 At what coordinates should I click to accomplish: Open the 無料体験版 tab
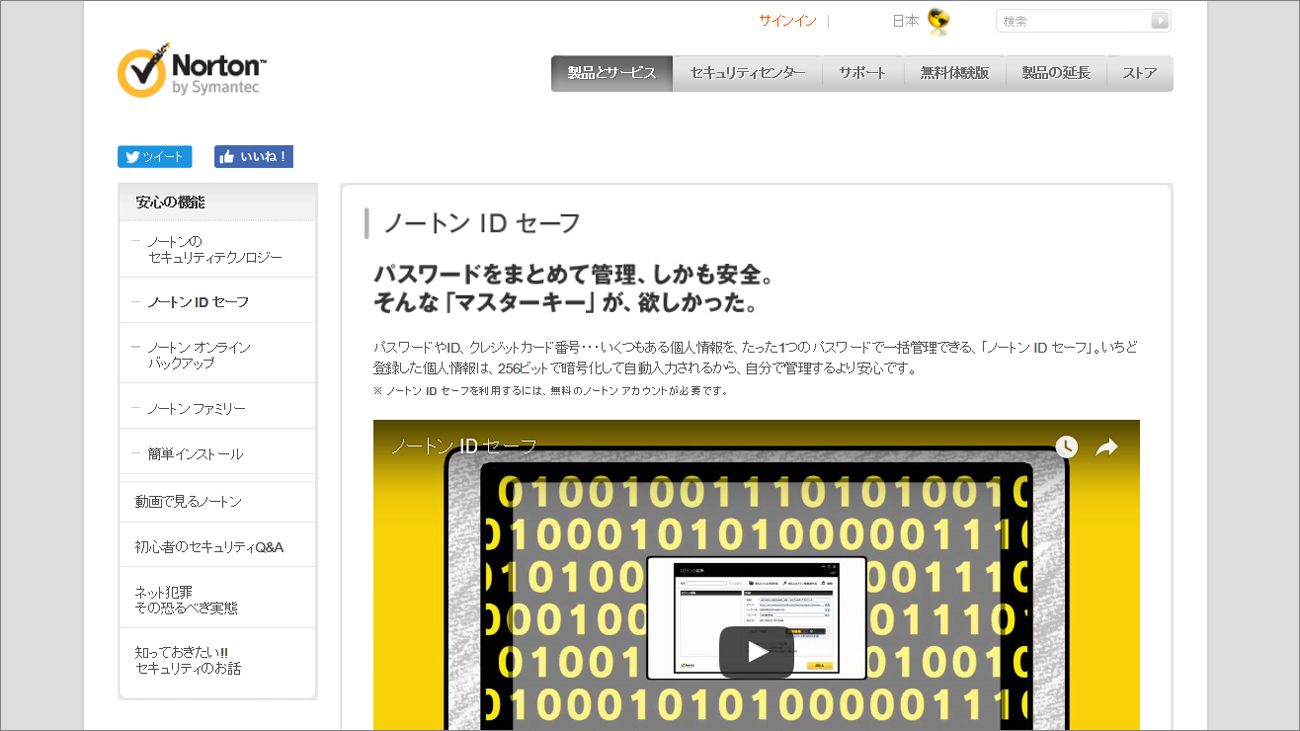(955, 73)
